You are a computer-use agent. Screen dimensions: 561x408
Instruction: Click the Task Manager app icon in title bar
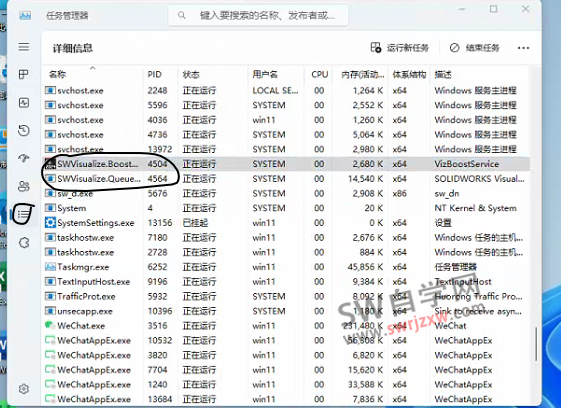point(25,15)
